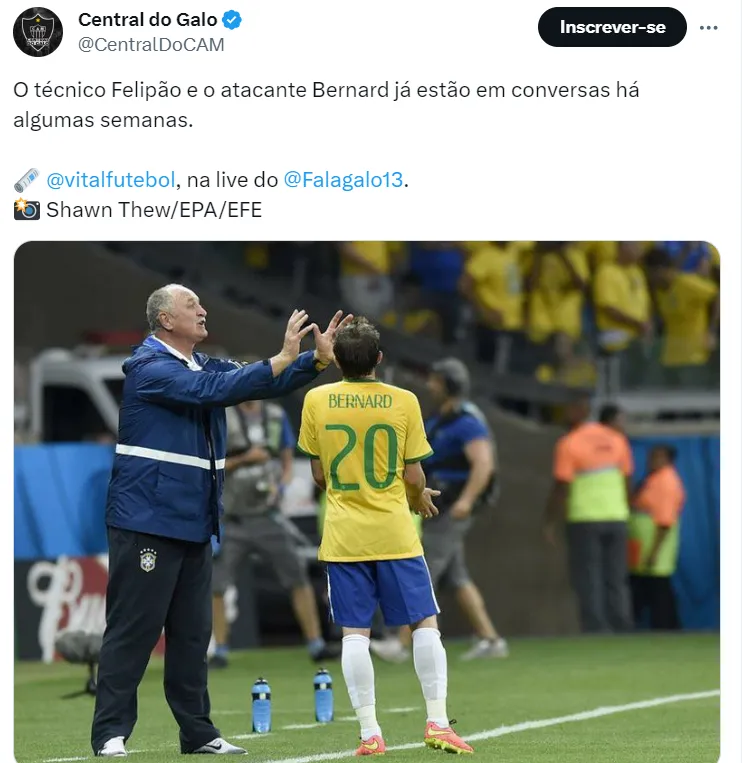Click the blue water bottles on the grass
Image resolution: width=742 pixels, height=763 pixels.
point(292,700)
